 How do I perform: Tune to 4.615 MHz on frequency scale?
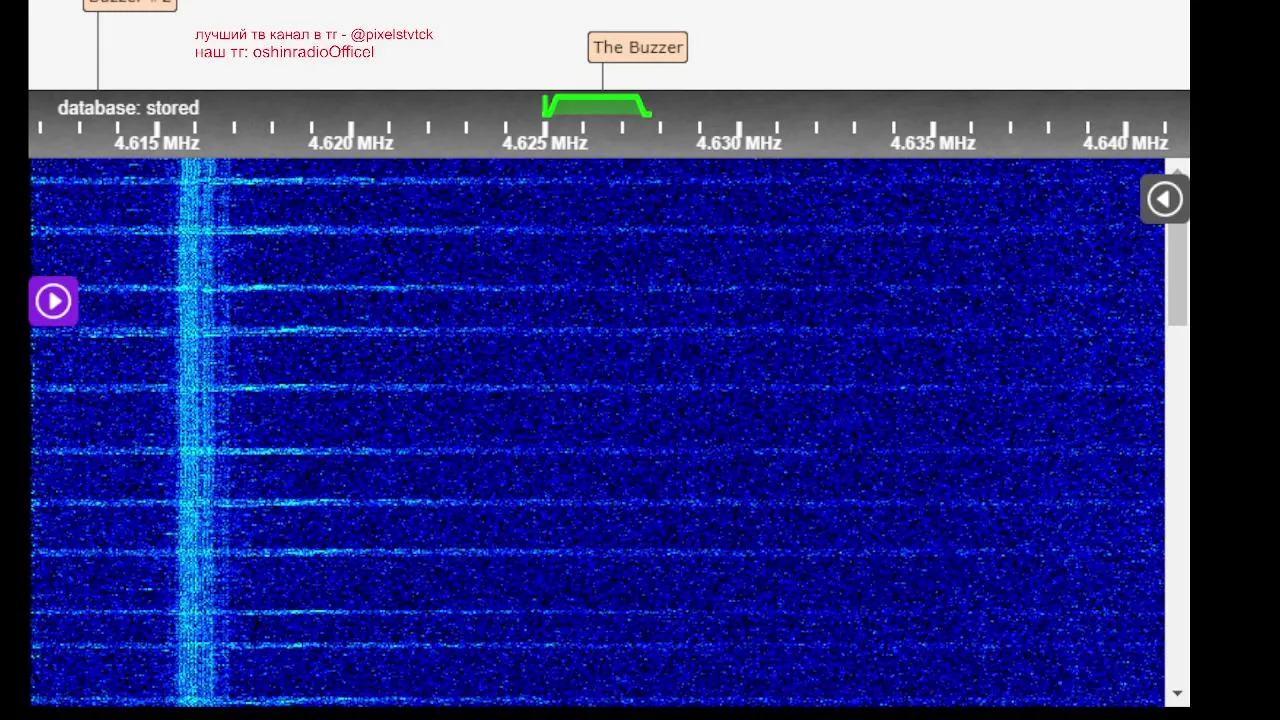pyautogui.click(x=157, y=143)
